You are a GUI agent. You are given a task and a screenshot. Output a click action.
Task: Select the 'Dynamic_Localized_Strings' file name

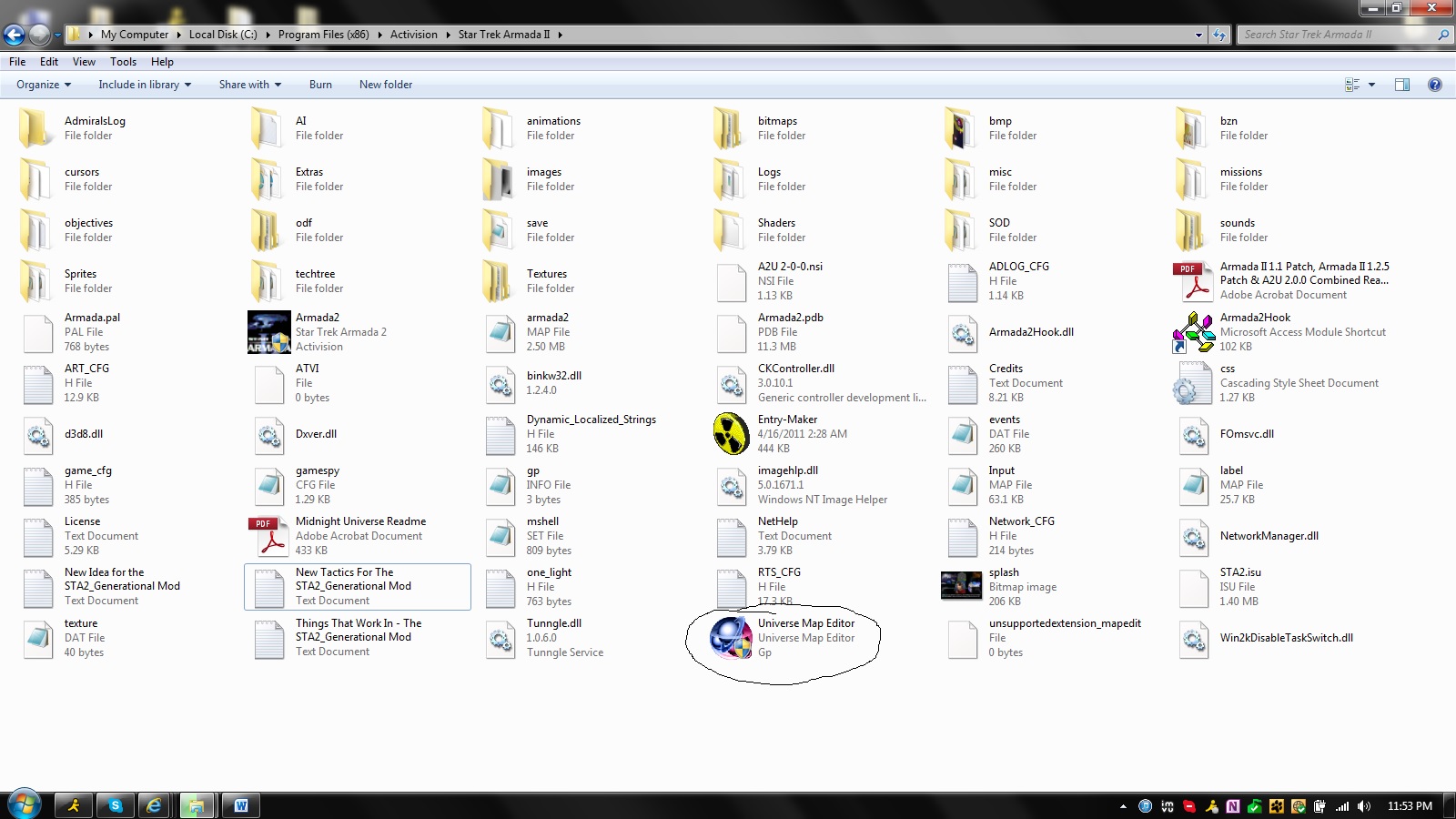(x=591, y=420)
